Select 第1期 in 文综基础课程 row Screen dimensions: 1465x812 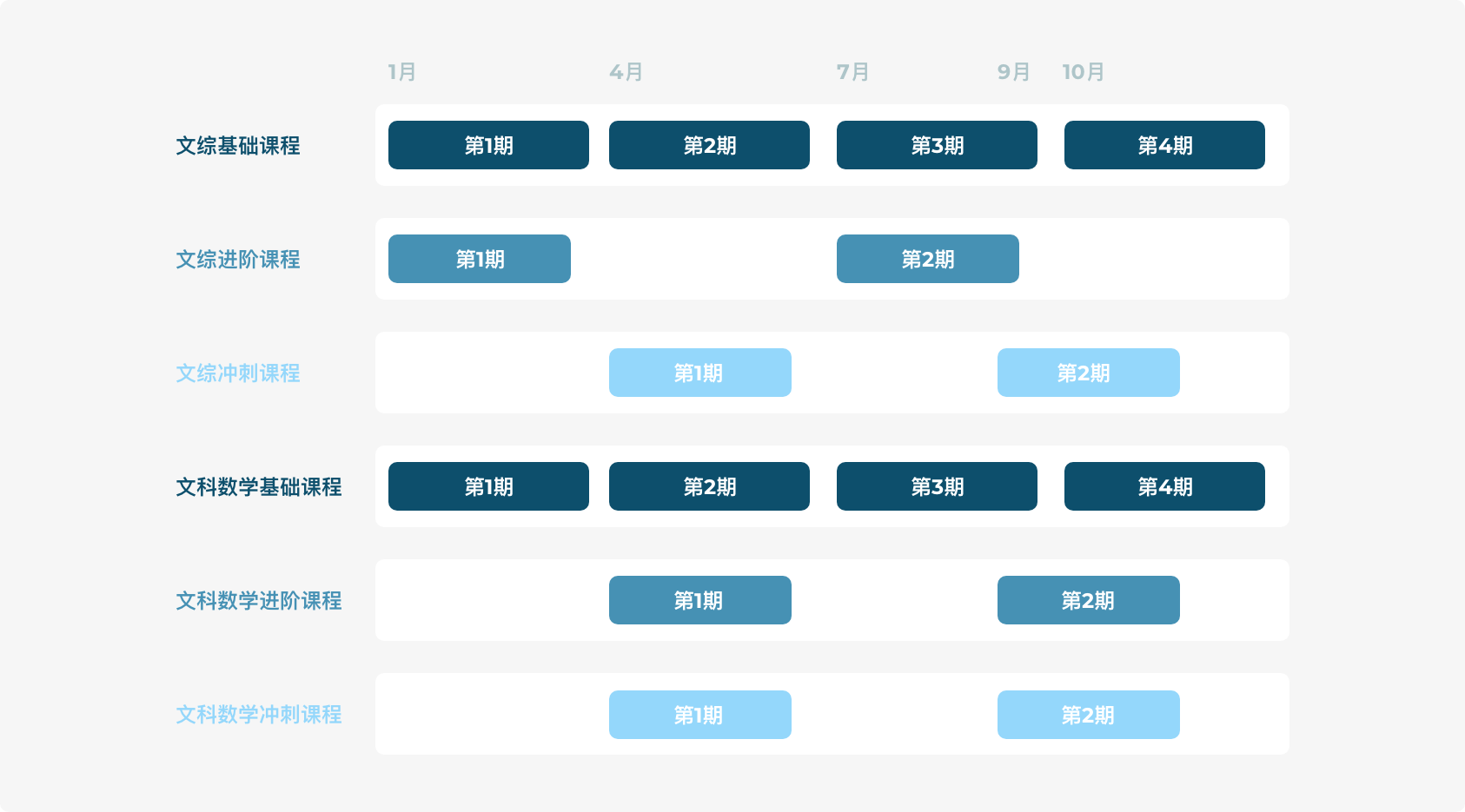(488, 145)
